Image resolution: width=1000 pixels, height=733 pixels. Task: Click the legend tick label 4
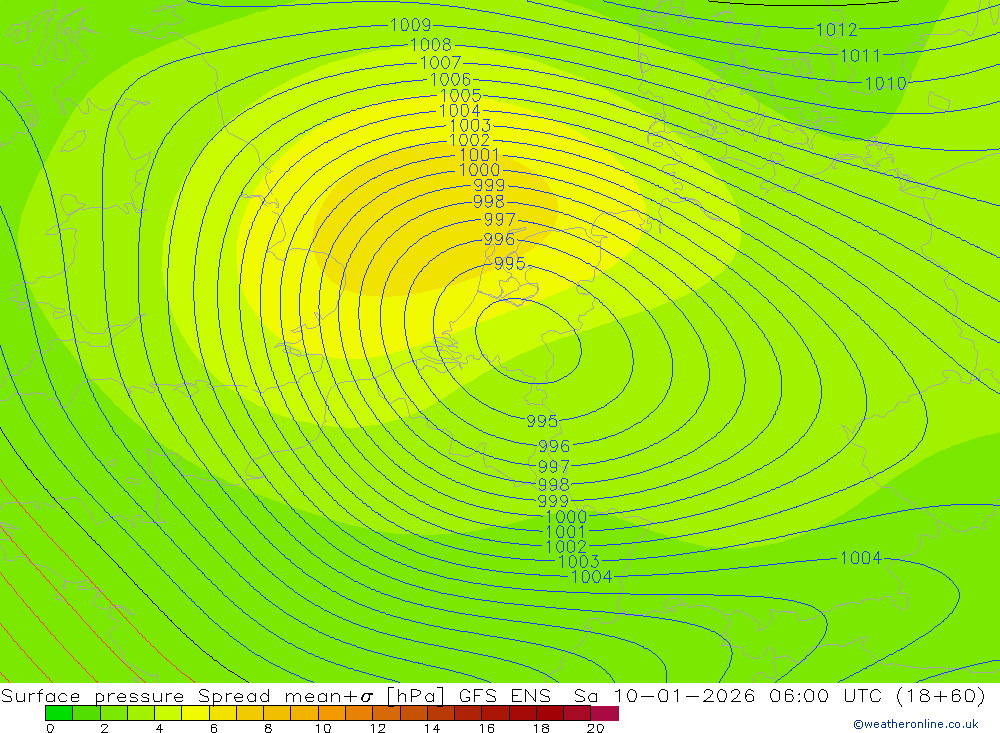(x=159, y=728)
